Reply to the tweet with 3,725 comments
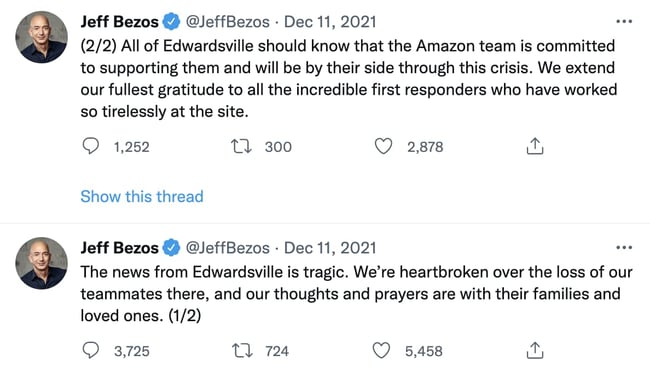650x390 pixels. pos(90,351)
